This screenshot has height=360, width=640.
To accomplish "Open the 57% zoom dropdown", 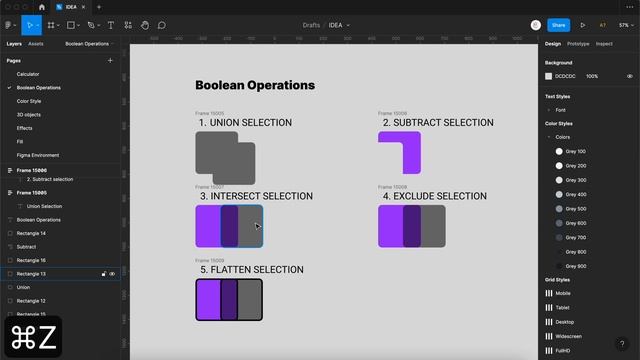I will (626, 25).
